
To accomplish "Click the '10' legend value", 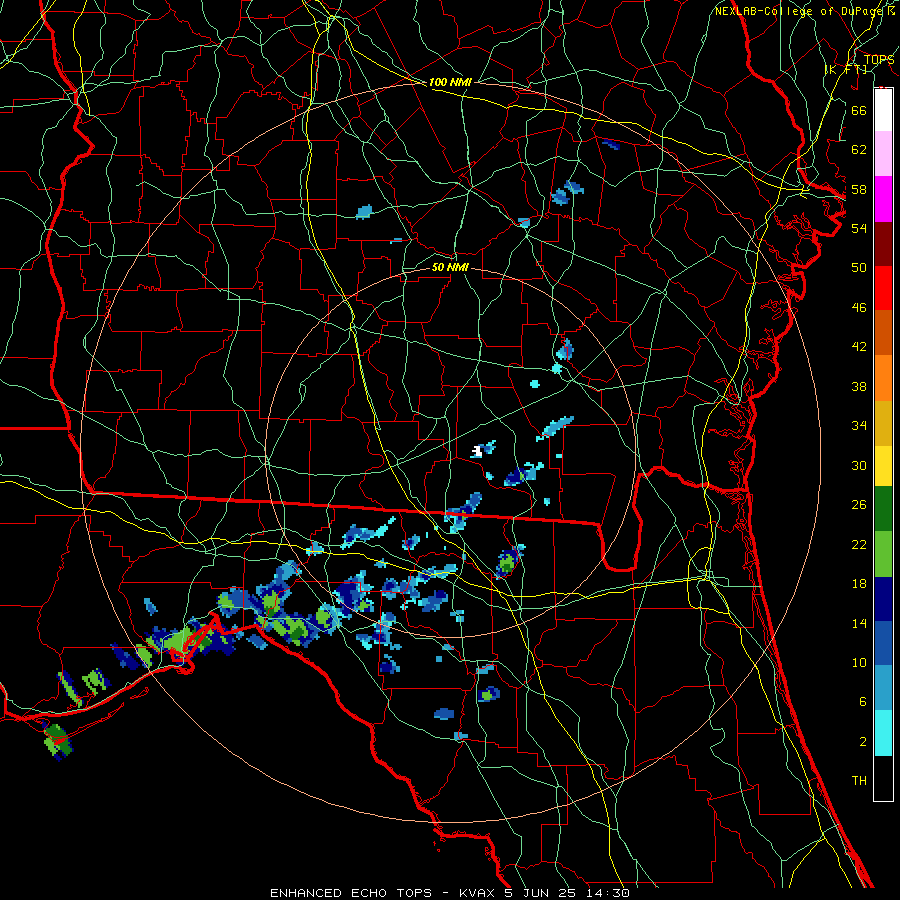I will 859,662.
